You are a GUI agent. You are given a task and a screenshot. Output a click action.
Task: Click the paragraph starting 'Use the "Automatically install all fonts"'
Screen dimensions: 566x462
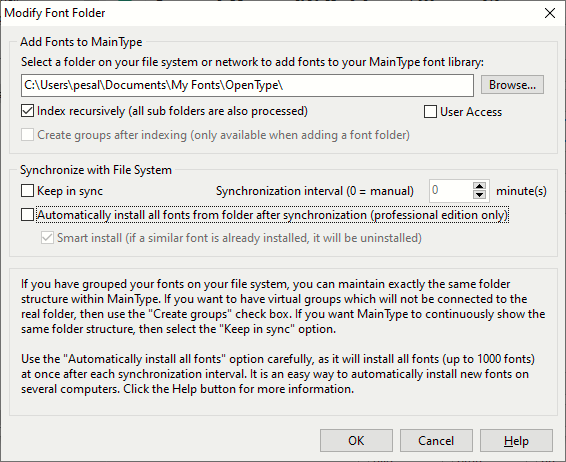pos(278,374)
